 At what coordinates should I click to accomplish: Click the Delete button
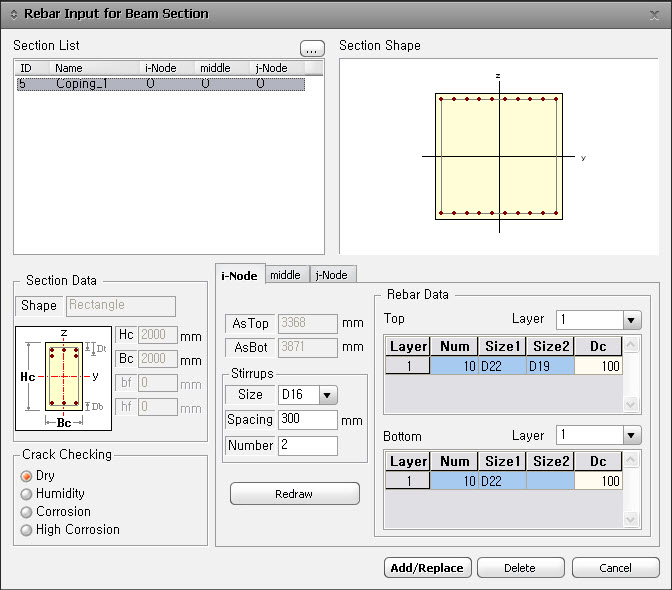[520, 568]
